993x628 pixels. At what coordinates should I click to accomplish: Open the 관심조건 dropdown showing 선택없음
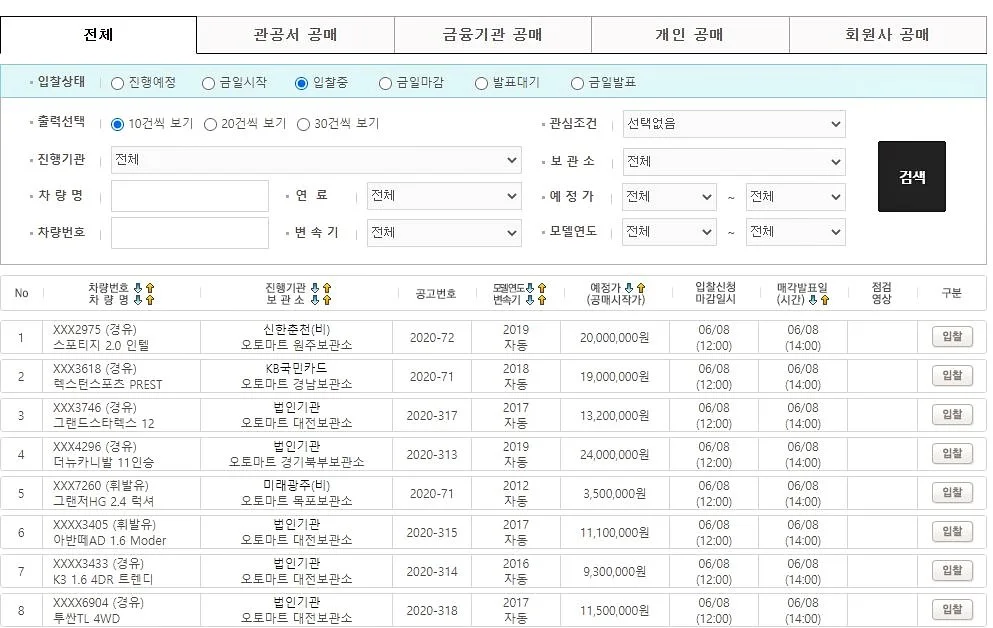point(734,124)
